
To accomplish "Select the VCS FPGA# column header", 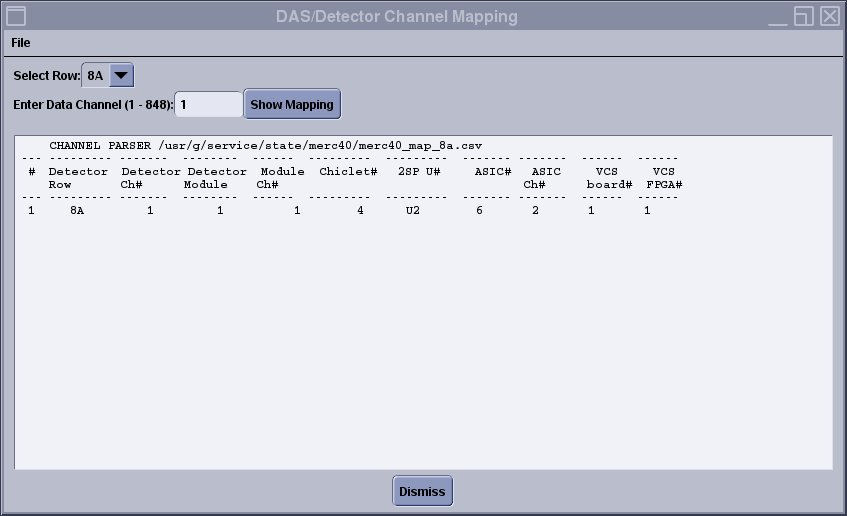I will [x=664, y=178].
